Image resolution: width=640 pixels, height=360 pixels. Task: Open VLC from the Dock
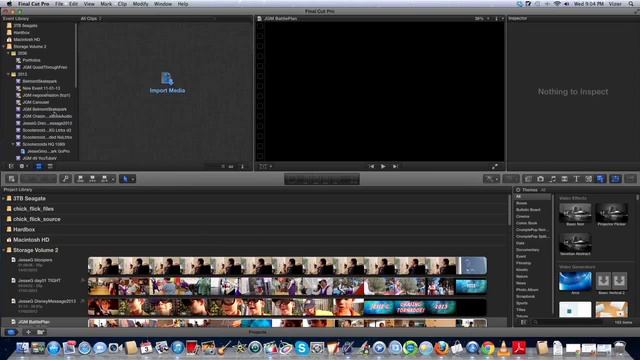(503, 348)
